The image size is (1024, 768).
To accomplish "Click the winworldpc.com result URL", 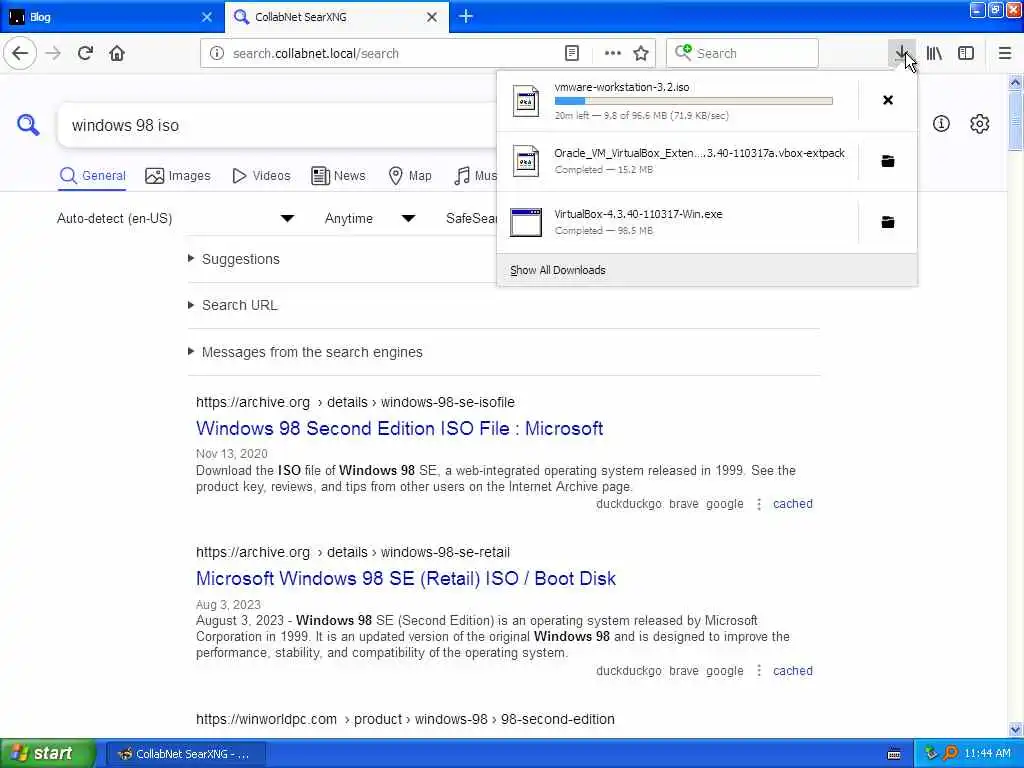I will point(405,719).
